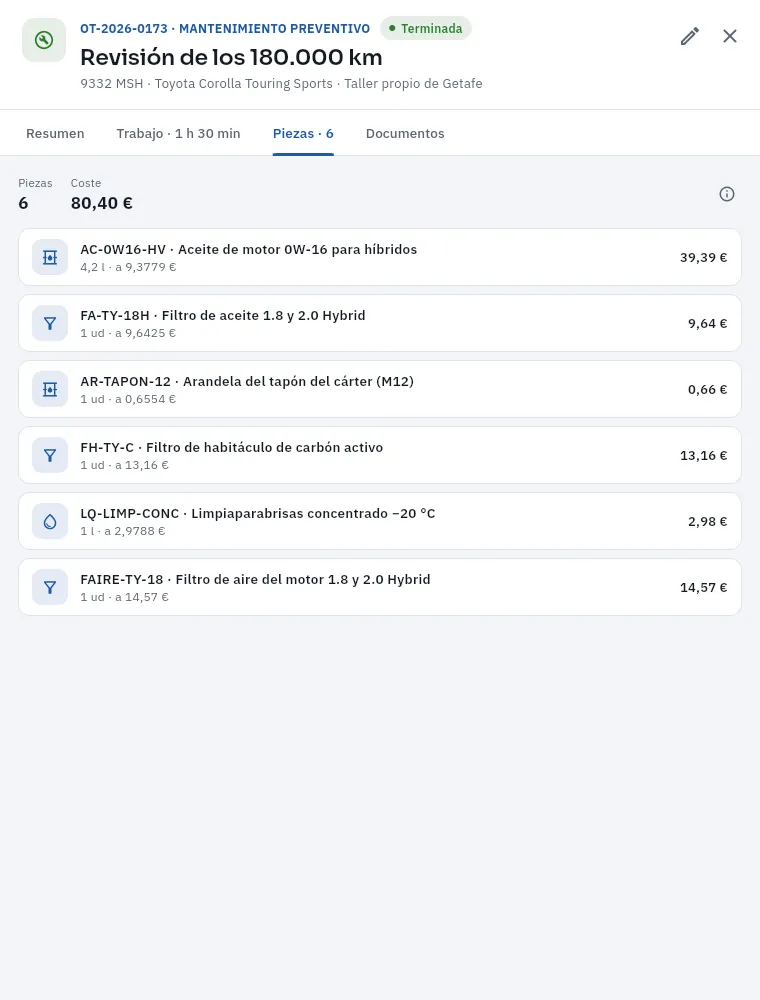Viewport: 760px width, 1000px height.
Task: Click the vehicle line 9332 MSH · Toyota Corolla
Action: point(281,84)
